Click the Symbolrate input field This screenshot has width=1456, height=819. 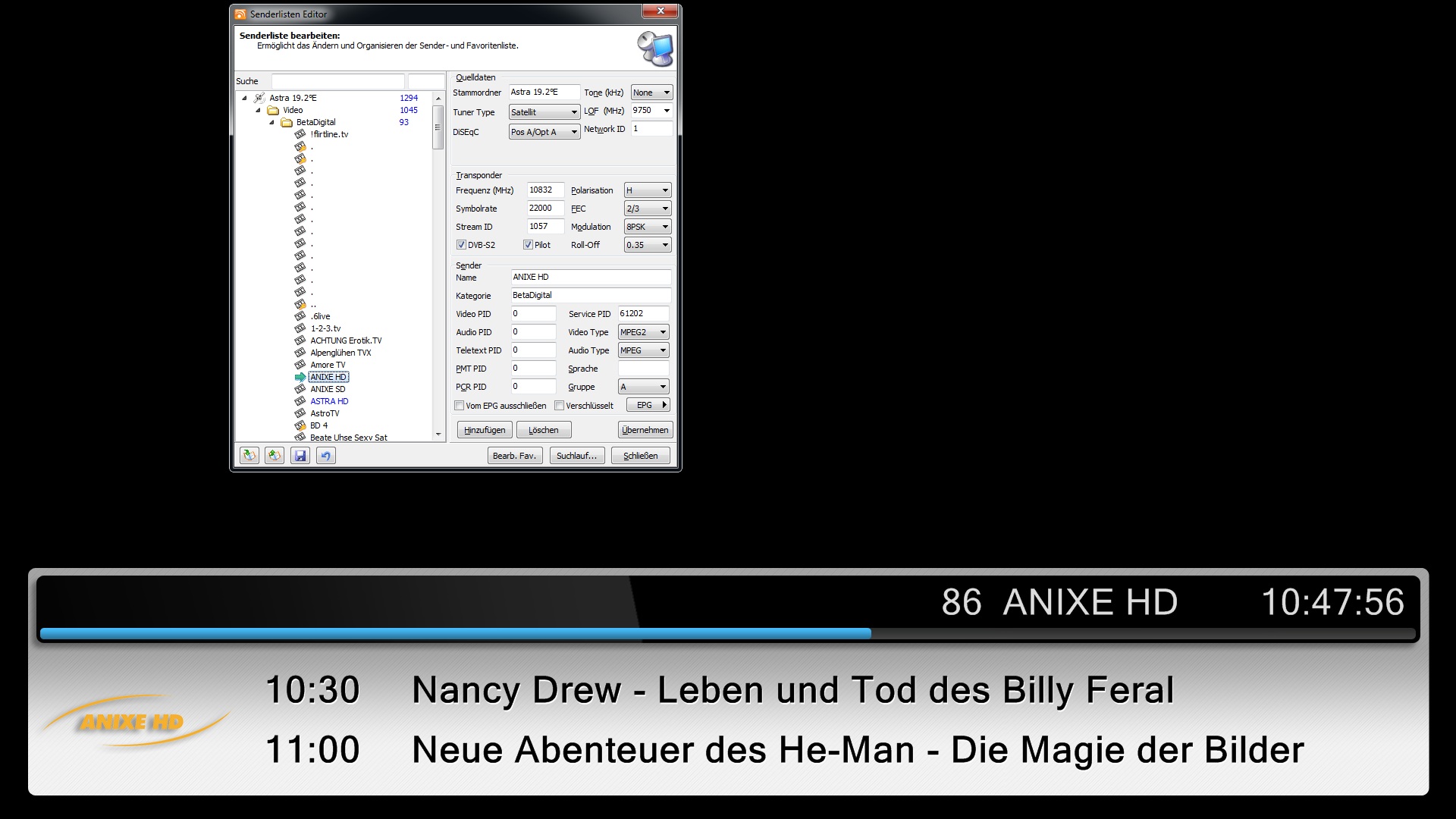[x=546, y=209]
